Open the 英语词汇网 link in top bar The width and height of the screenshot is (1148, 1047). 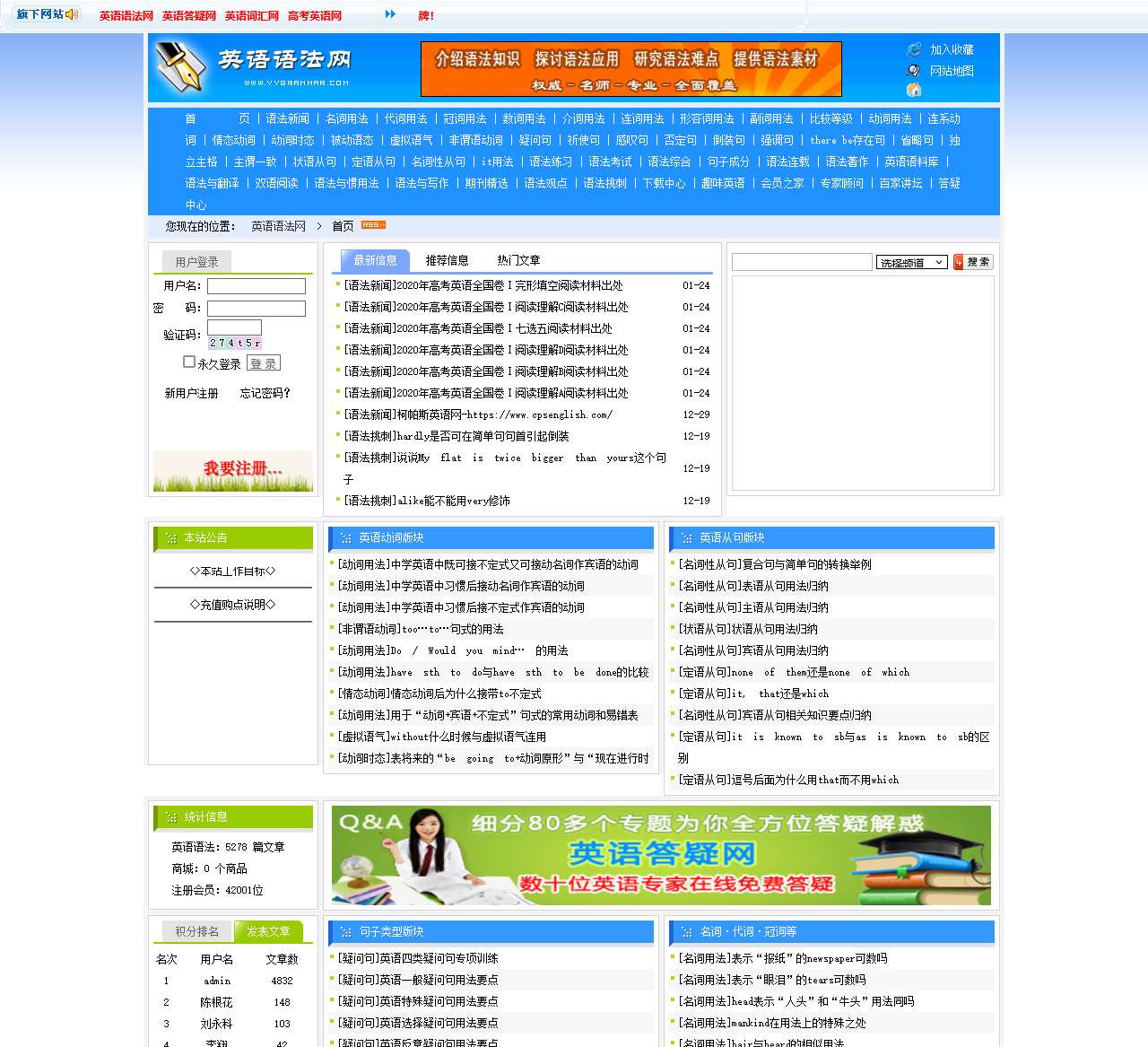252,15
